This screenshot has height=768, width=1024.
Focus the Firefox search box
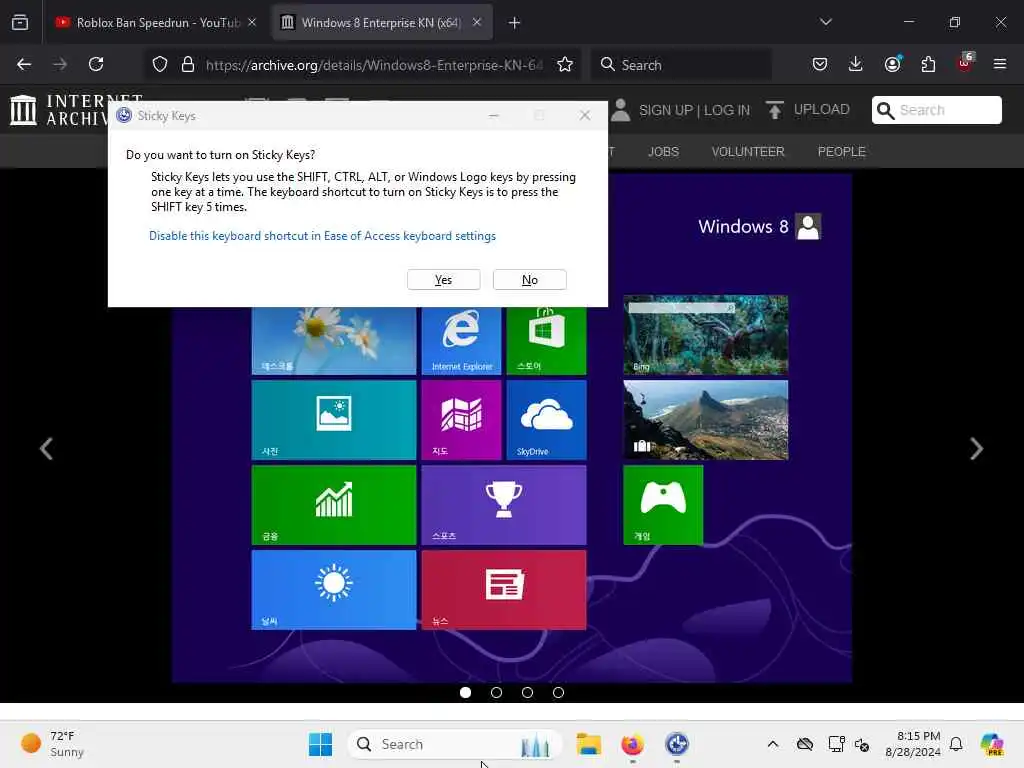[x=681, y=65]
